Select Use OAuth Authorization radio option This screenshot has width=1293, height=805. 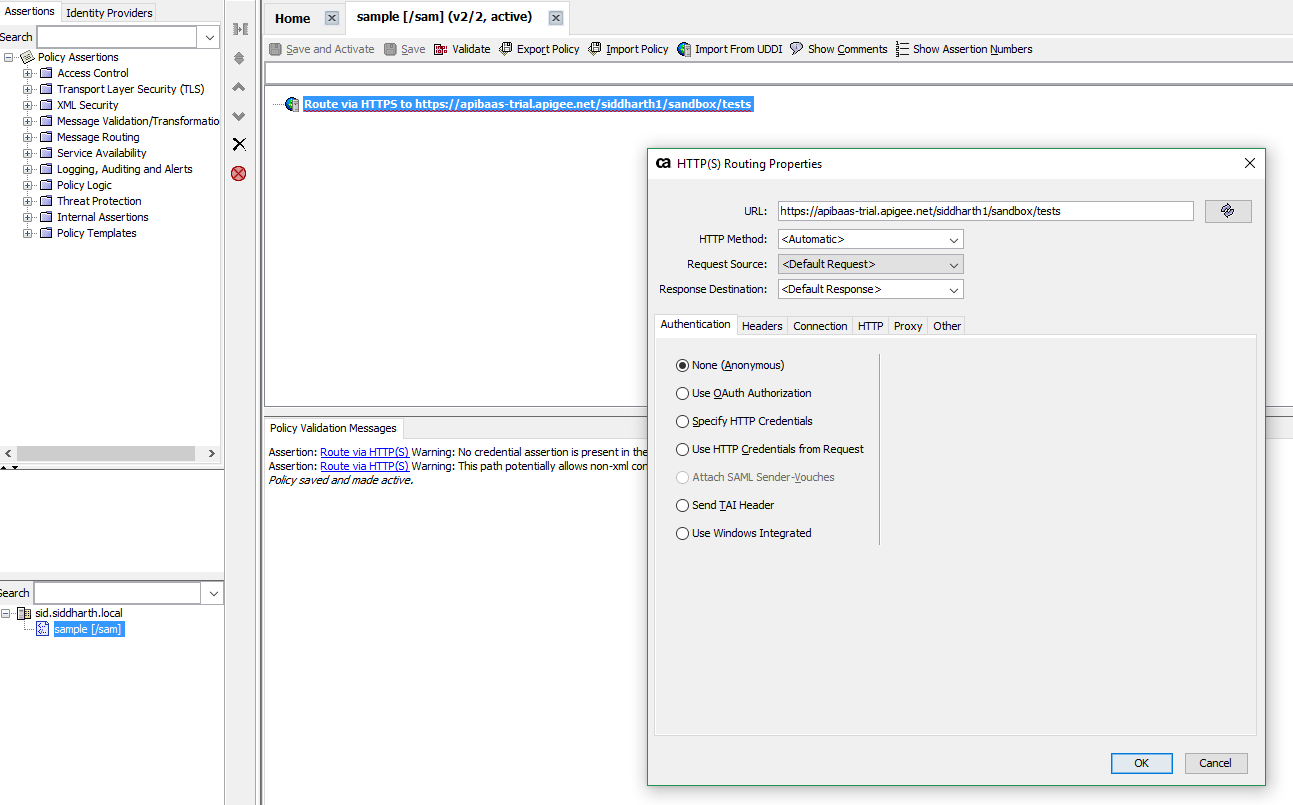point(683,394)
